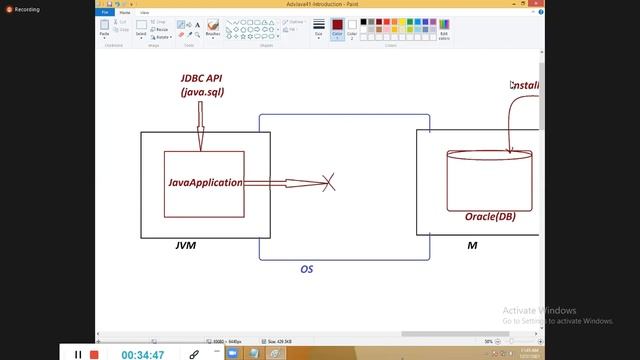Click the Paint Help icon

click(x=541, y=12)
